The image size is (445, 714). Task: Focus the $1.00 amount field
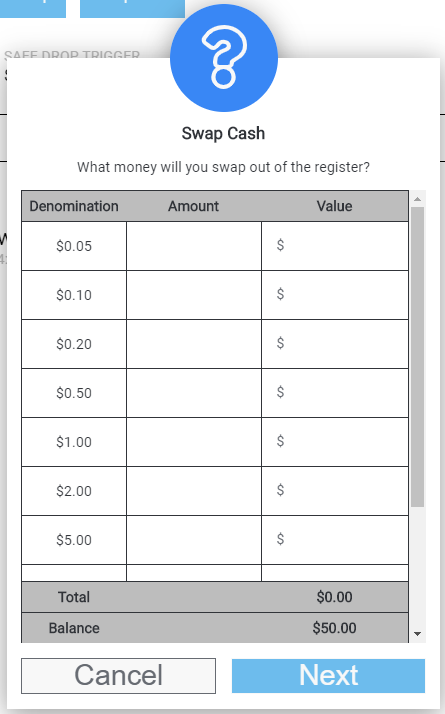[194, 442]
